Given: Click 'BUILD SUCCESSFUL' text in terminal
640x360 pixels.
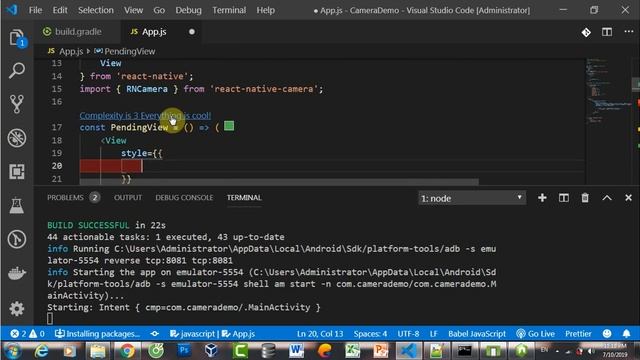Looking at the screenshot, I should [x=88, y=225].
